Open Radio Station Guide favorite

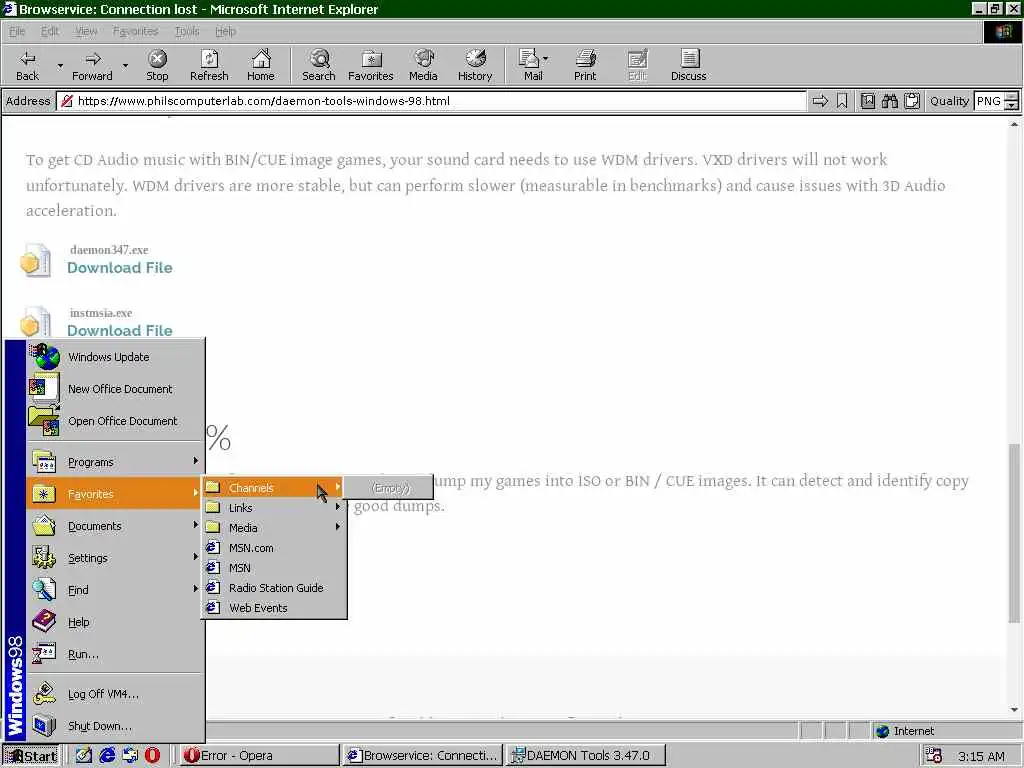click(274, 588)
